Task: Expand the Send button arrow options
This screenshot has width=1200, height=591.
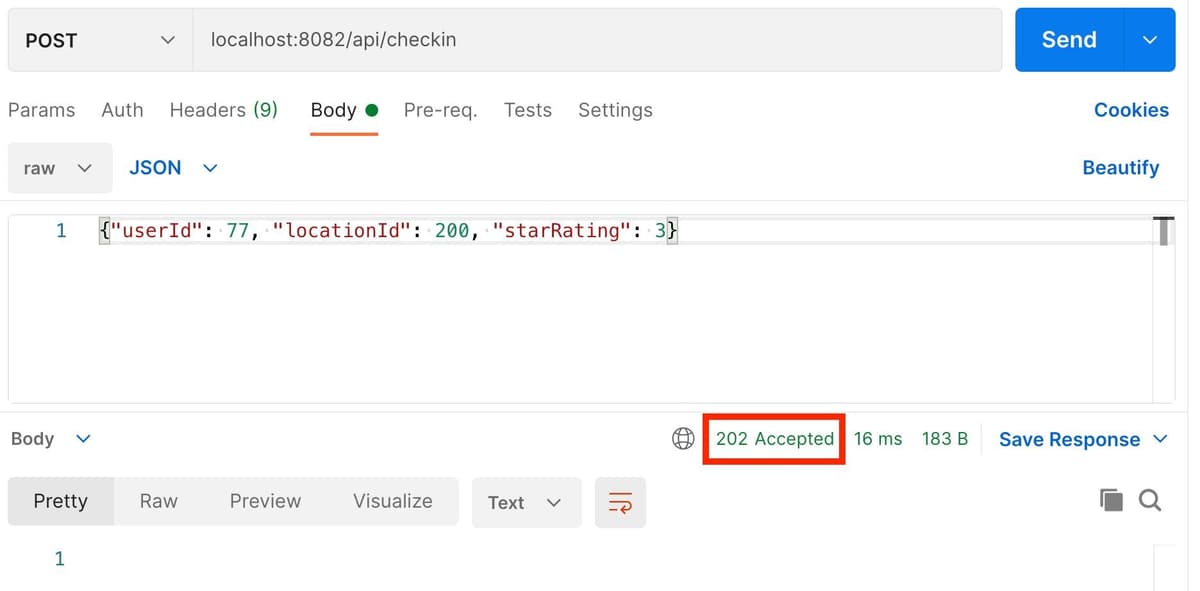Action: pyautogui.click(x=1150, y=40)
